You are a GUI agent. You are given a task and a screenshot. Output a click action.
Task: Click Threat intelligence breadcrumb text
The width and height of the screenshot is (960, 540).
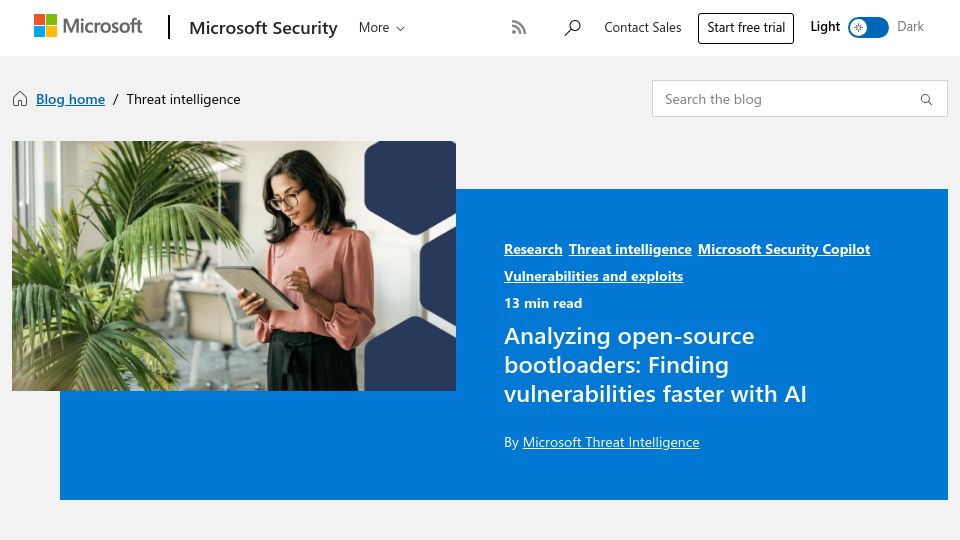[x=184, y=99]
